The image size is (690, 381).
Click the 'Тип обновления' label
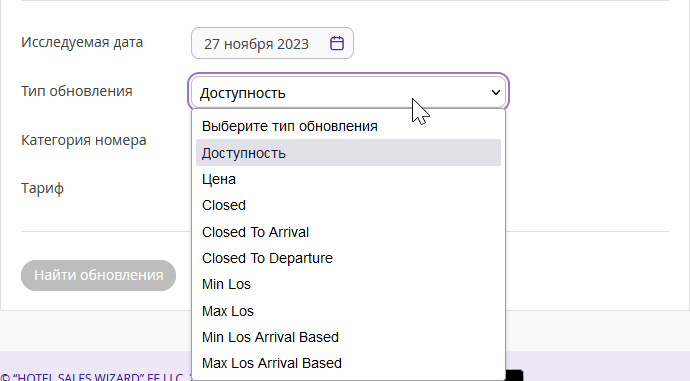[x=77, y=91]
